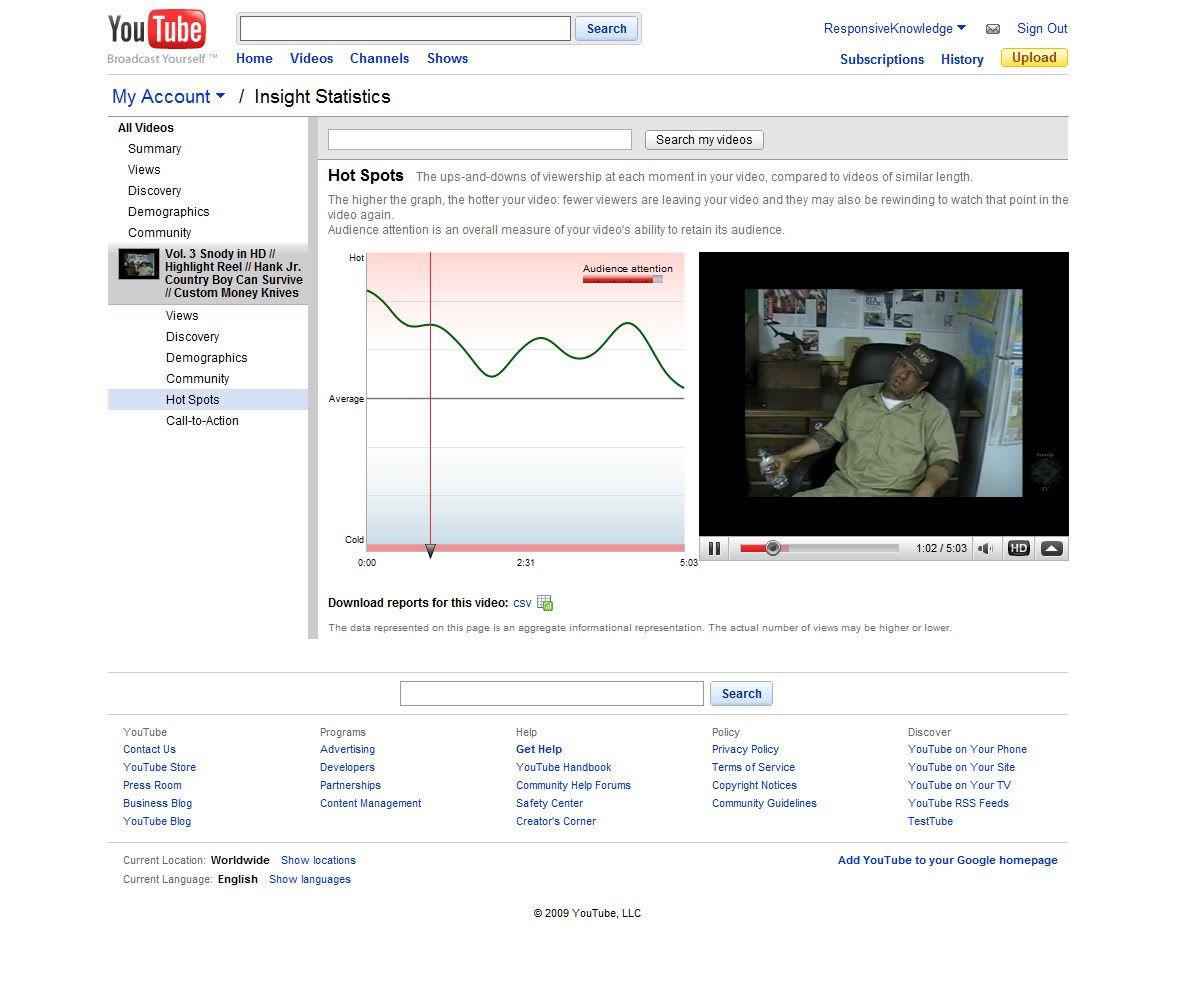The image size is (1181, 981).
Task: Pause the video playback
Action: 714,549
